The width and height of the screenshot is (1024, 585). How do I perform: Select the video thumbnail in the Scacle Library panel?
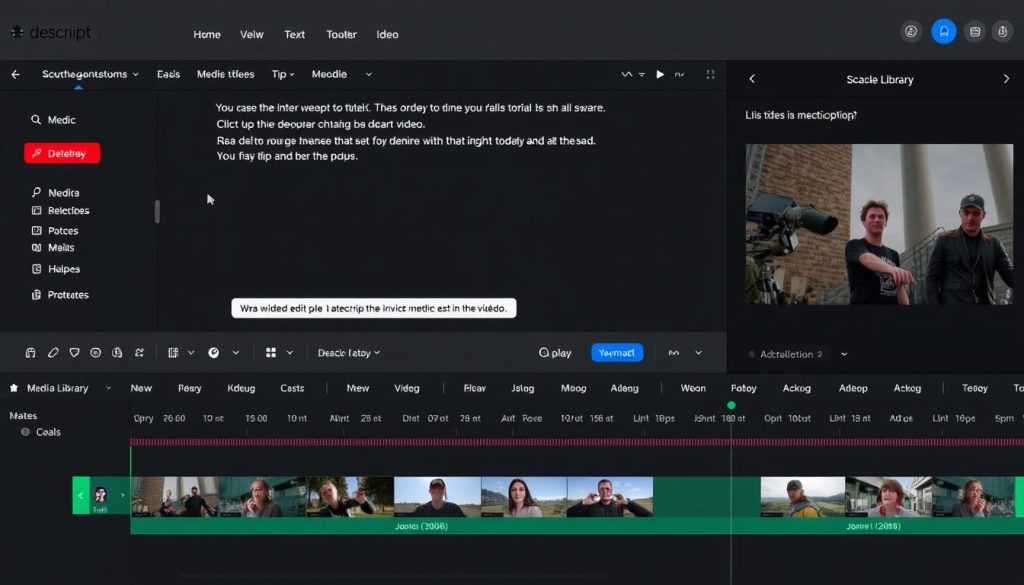point(878,222)
